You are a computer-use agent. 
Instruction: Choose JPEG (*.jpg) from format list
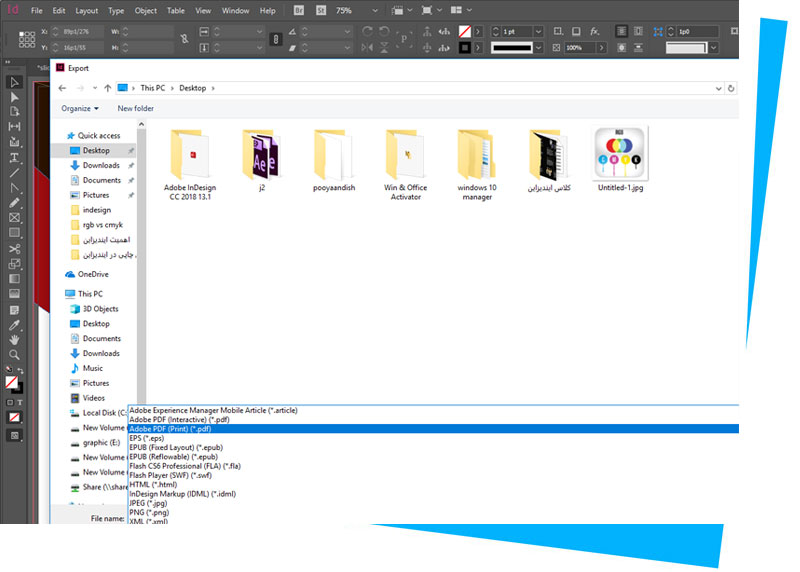[433, 503]
